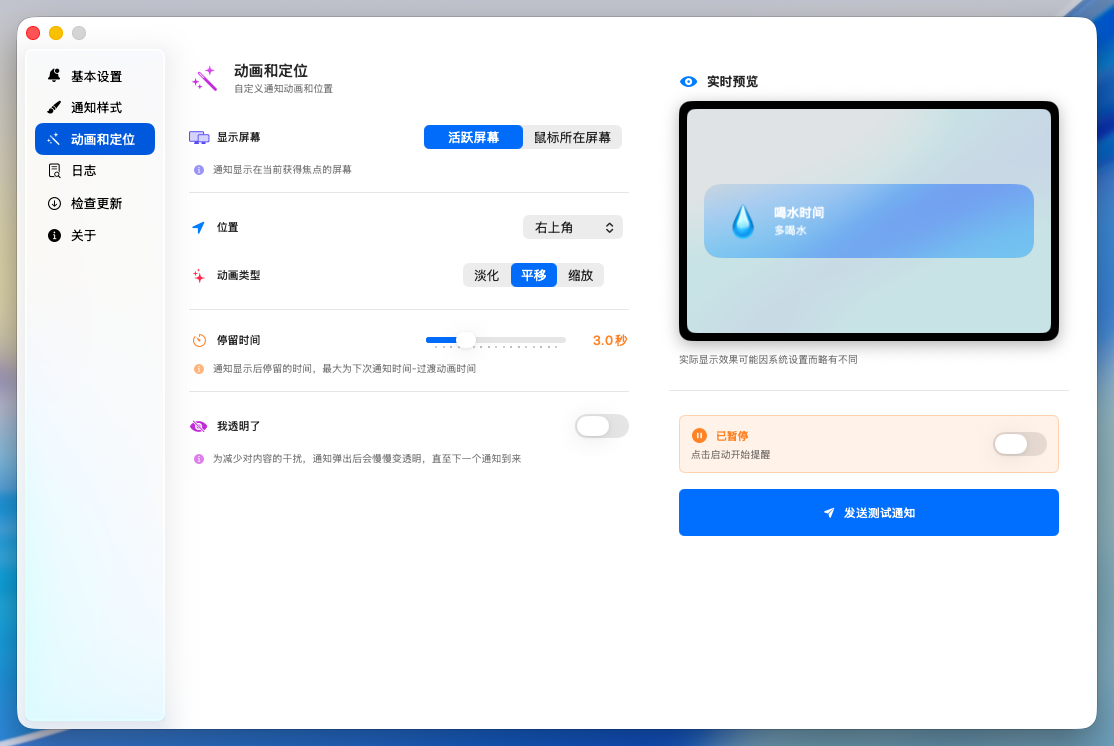Select the 平移 animation option
The height and width of the screenshot is (746, 1114).
(533, 275)
